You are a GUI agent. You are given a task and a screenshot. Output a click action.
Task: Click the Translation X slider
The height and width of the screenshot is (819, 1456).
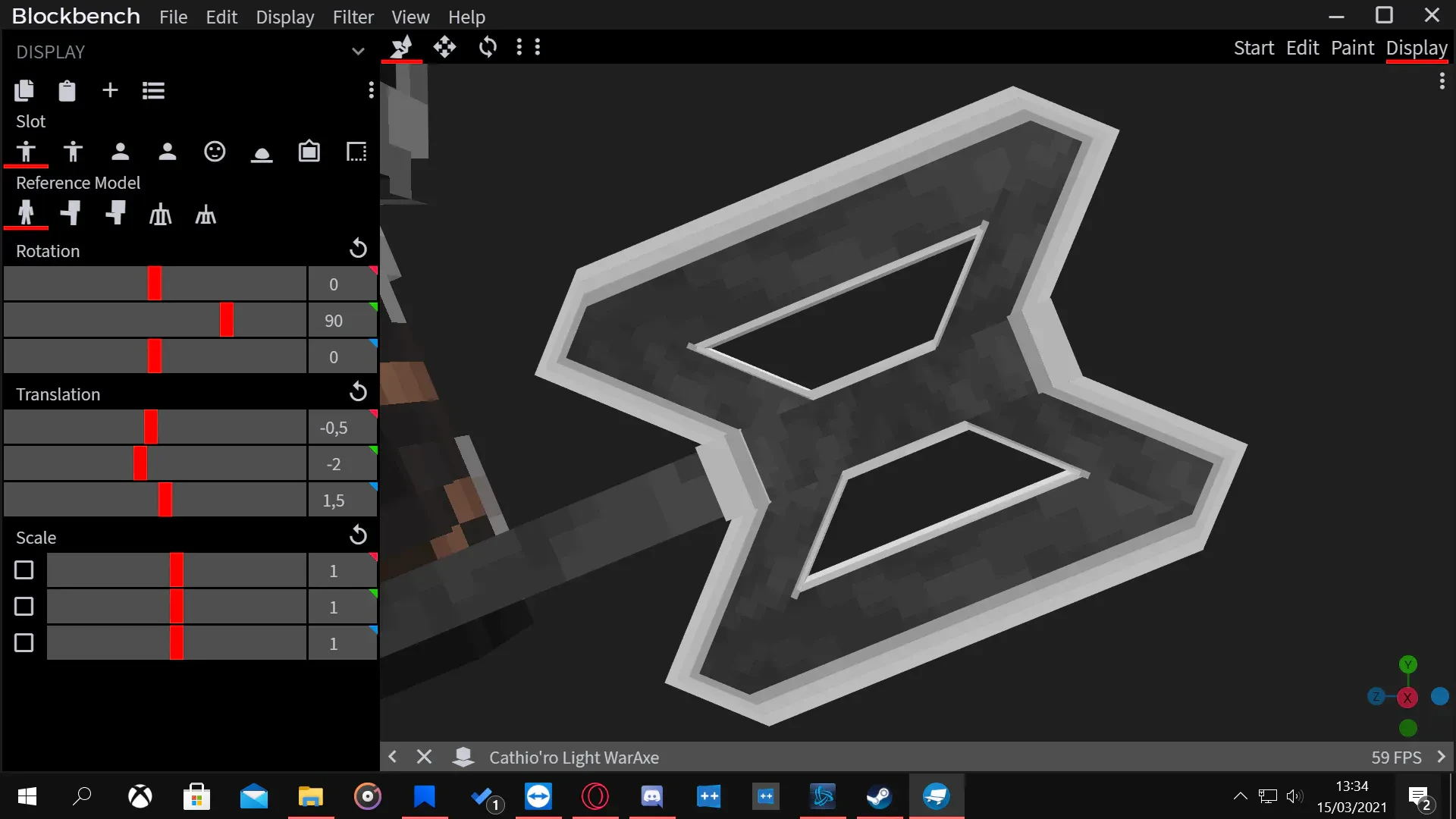(155, 427)
